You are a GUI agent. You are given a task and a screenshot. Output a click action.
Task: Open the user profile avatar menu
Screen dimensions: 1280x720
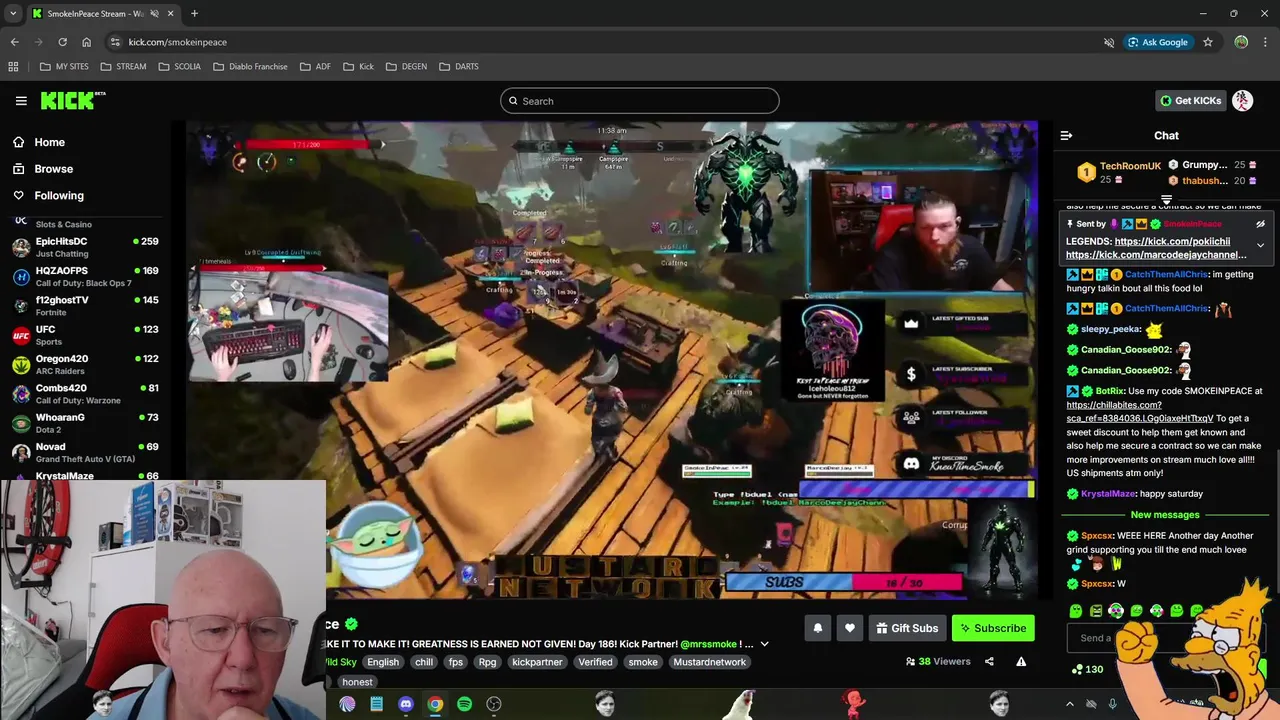tap(1242, 101)
